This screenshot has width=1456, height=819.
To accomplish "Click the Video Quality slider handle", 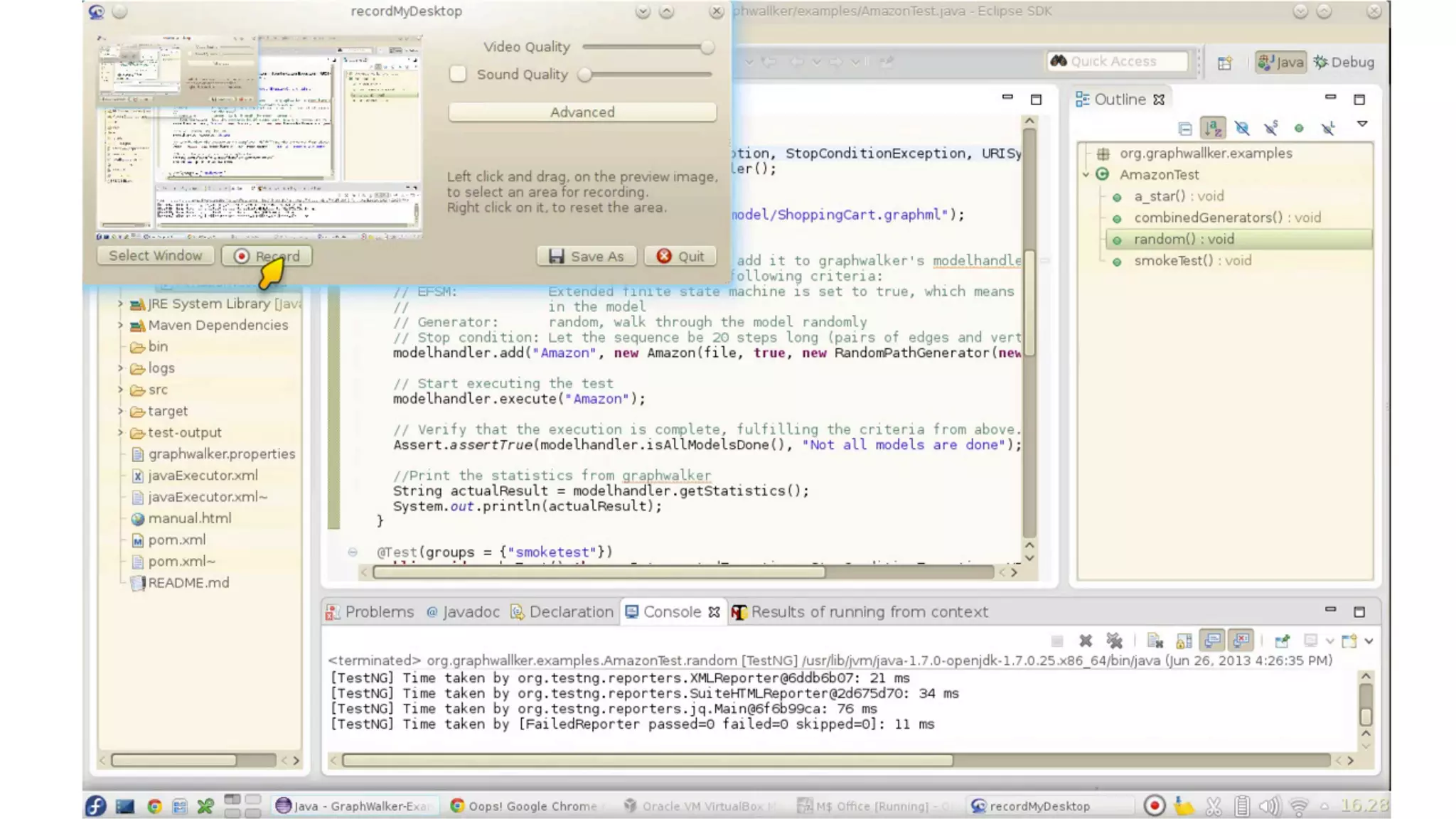I will tap(707, 47).
